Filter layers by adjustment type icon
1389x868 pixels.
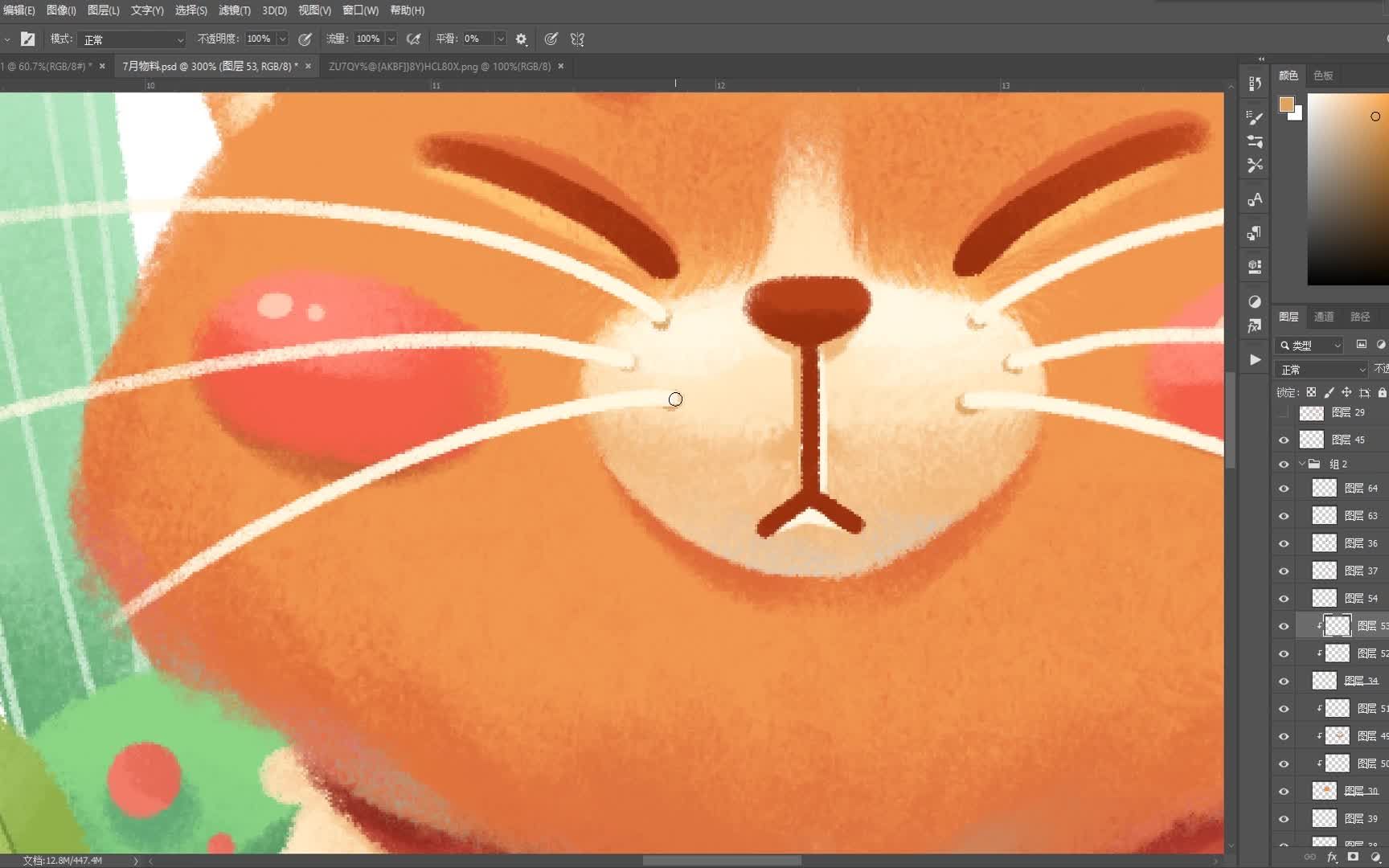point(1381,344)
